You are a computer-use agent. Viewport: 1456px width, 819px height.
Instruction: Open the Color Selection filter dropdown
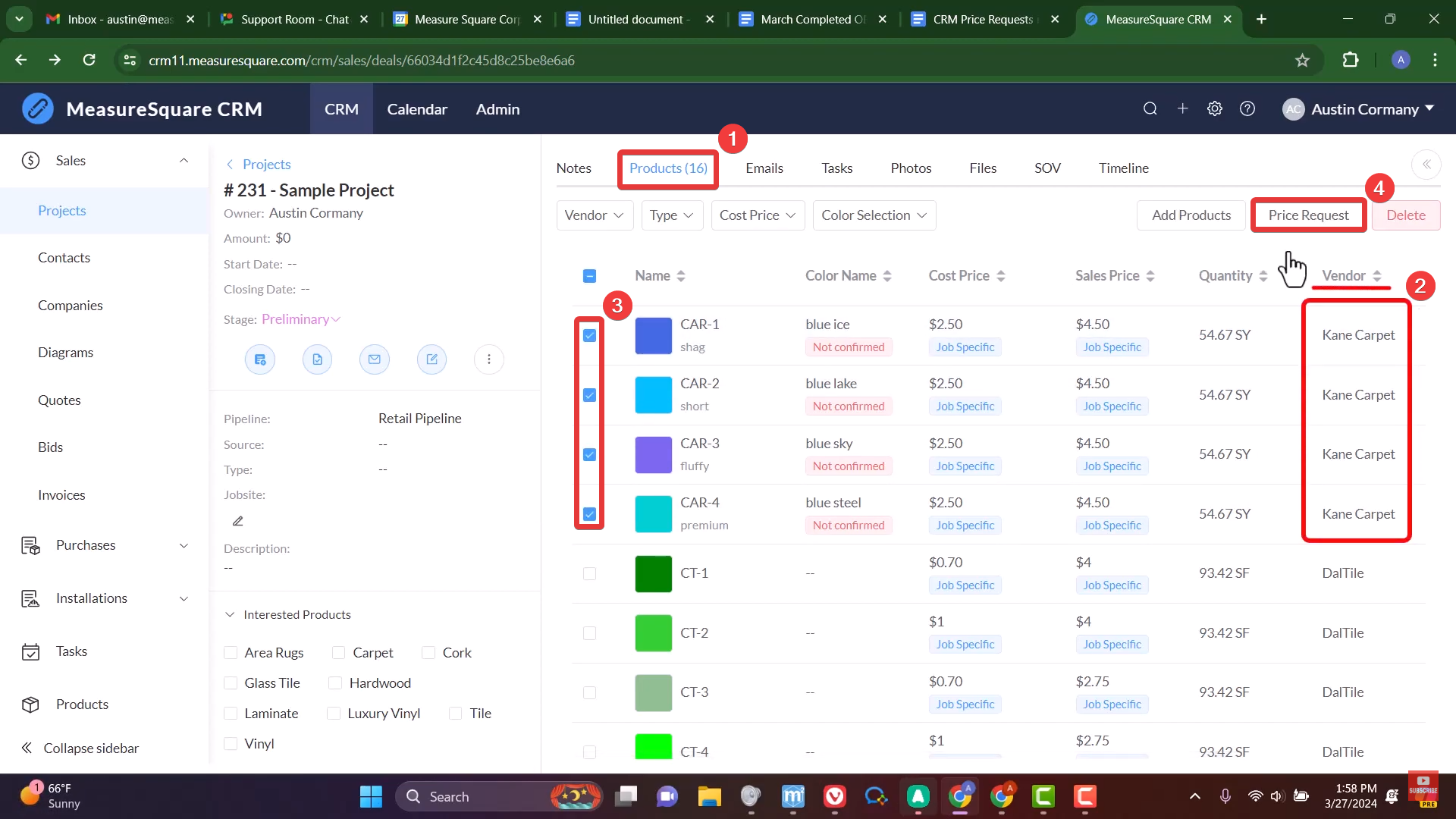click(874, 215)
